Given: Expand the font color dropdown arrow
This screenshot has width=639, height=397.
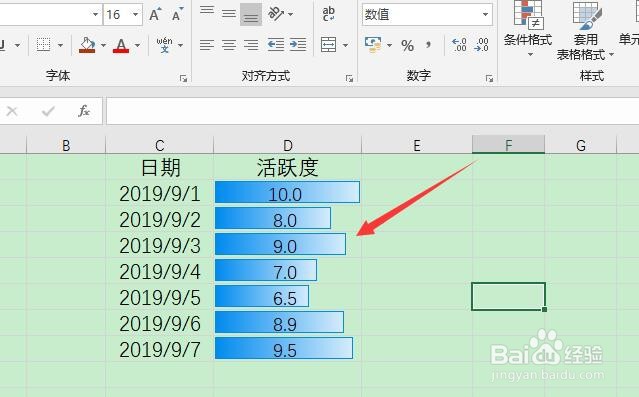Looking at the screenshot, I should [137, 45].
